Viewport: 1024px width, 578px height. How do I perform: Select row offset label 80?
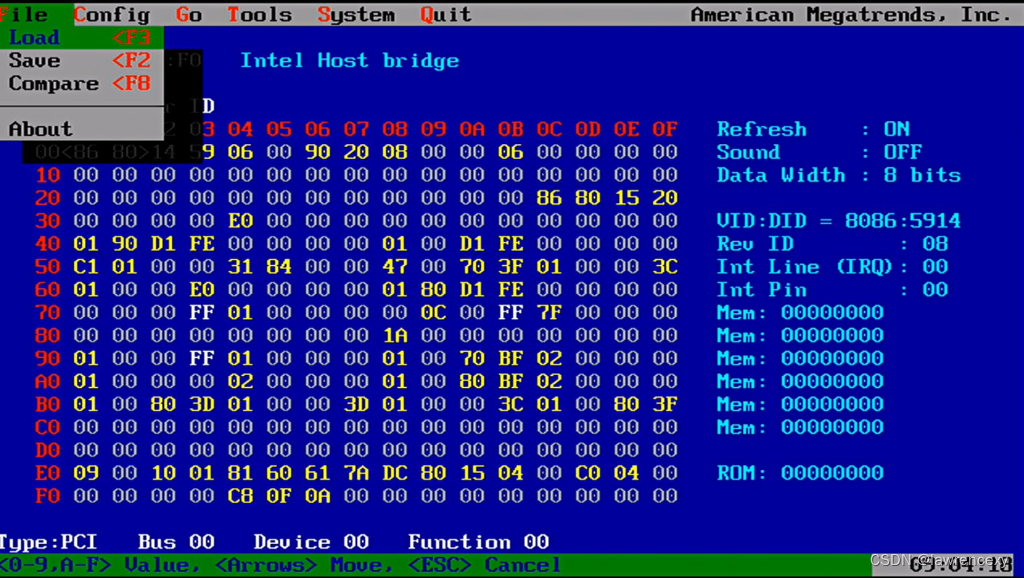coord(48,335)
